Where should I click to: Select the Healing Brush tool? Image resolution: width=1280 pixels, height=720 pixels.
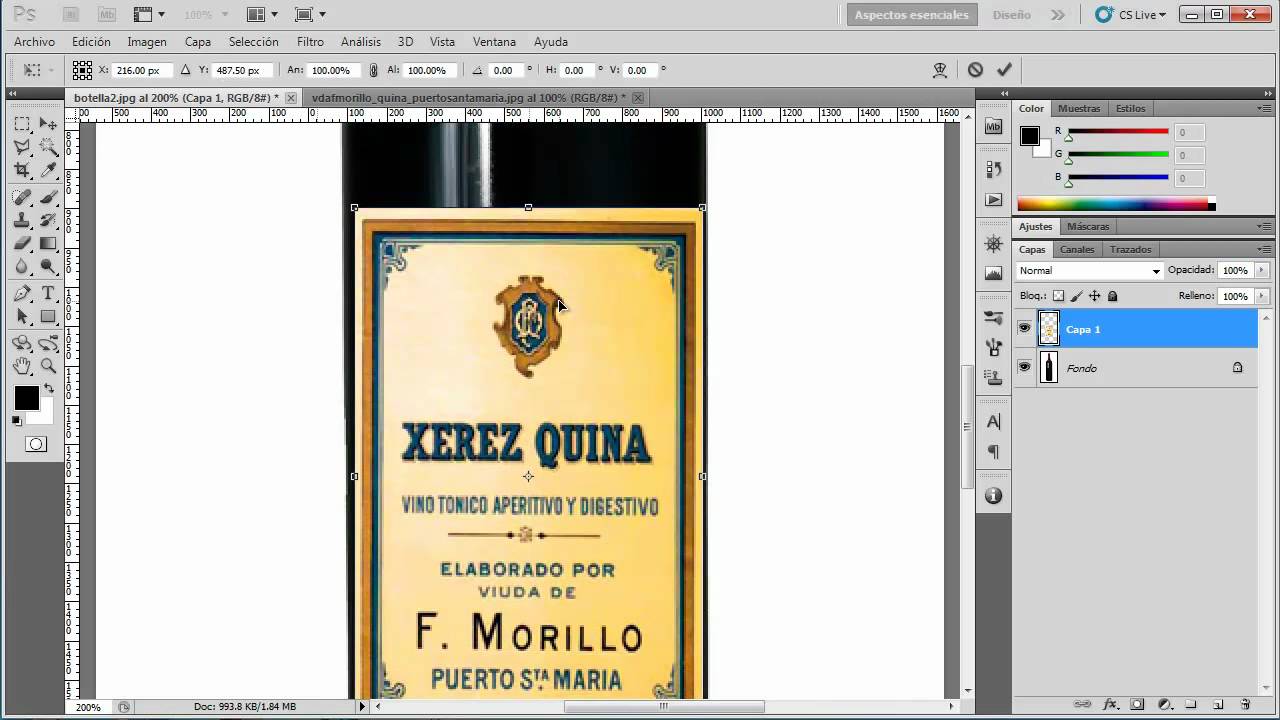pyautogui.click(x=22, y=197)
